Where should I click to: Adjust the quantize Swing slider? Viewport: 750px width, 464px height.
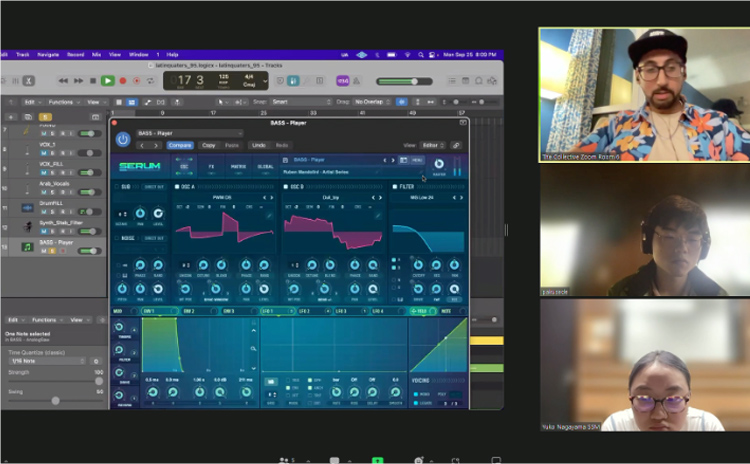point(55,400)
